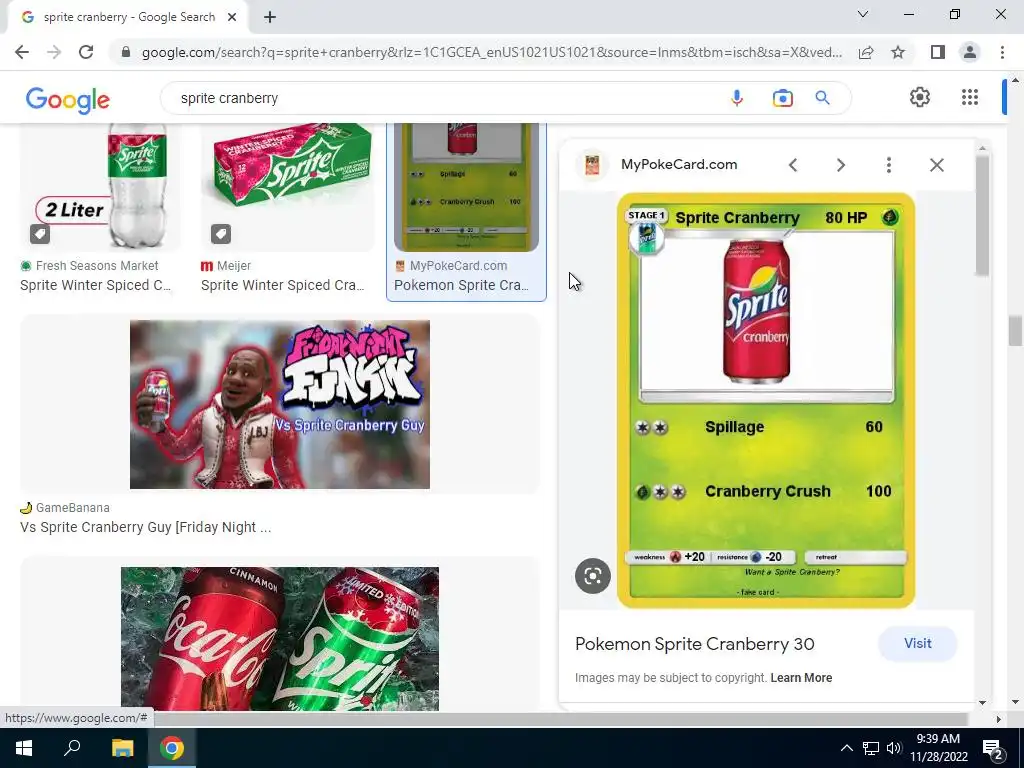The height and width of the screenshot is (768, 1024).
Task: Click the page vertical scrollbar thumb
Action: point(1015,331)
